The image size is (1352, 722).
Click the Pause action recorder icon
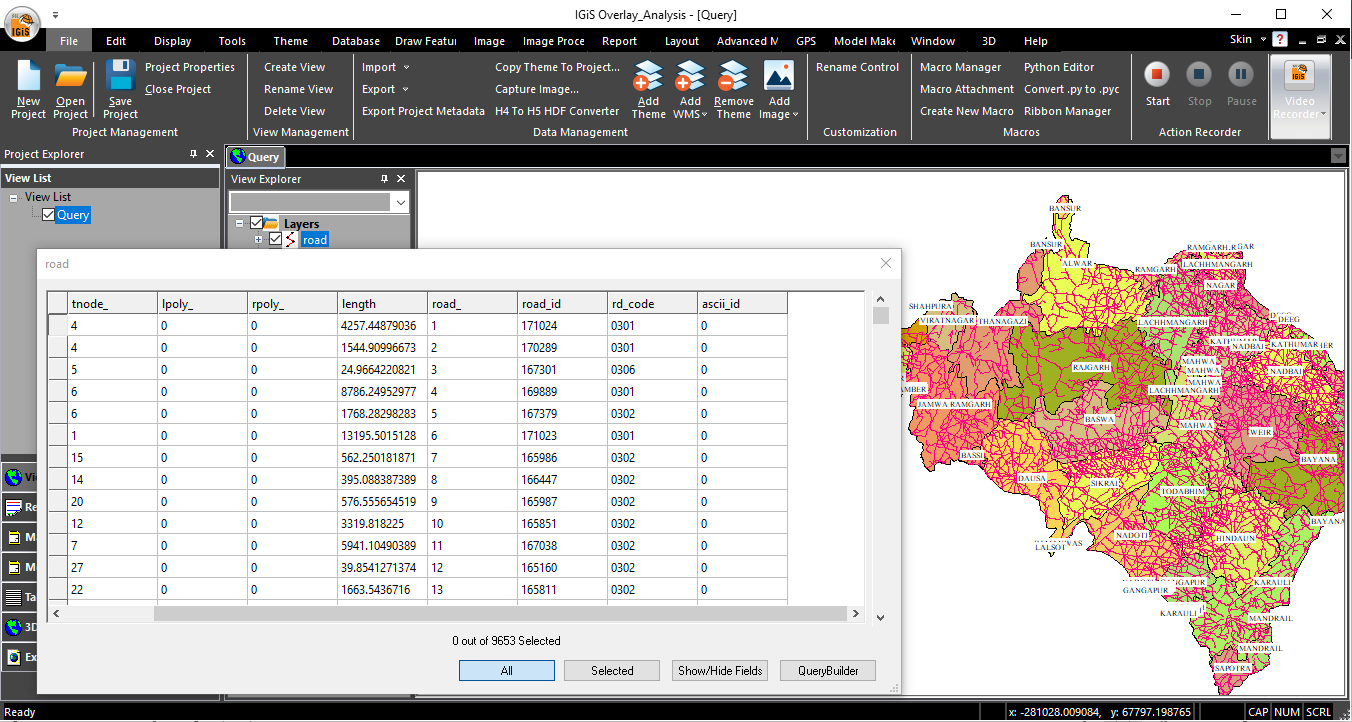[1241, 74]
